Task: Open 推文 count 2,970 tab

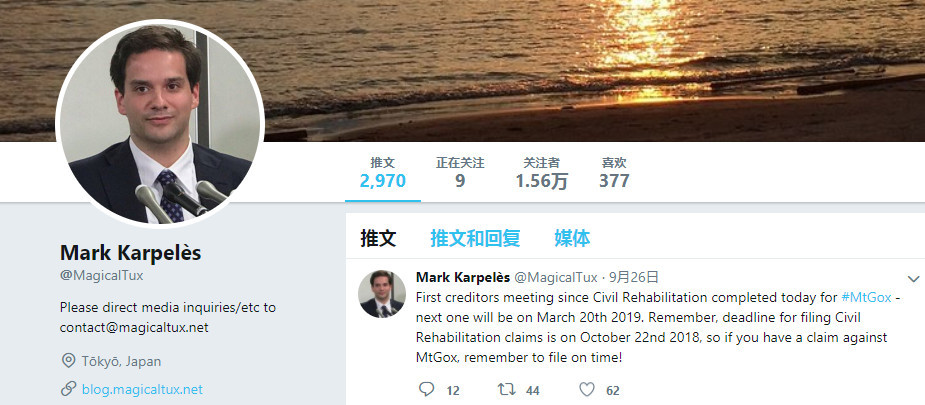Action: point(382,173)
